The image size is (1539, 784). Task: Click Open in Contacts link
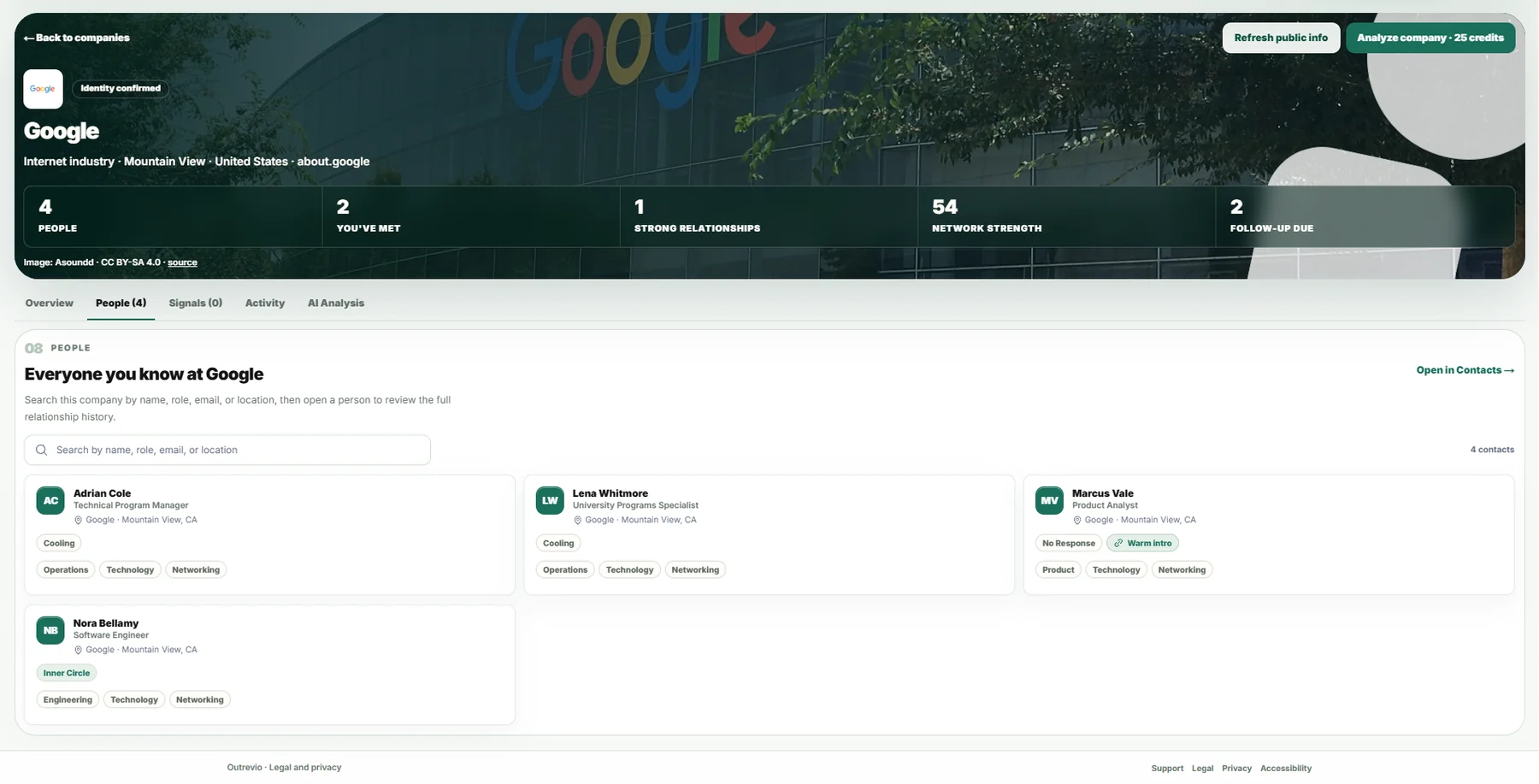1465,370
